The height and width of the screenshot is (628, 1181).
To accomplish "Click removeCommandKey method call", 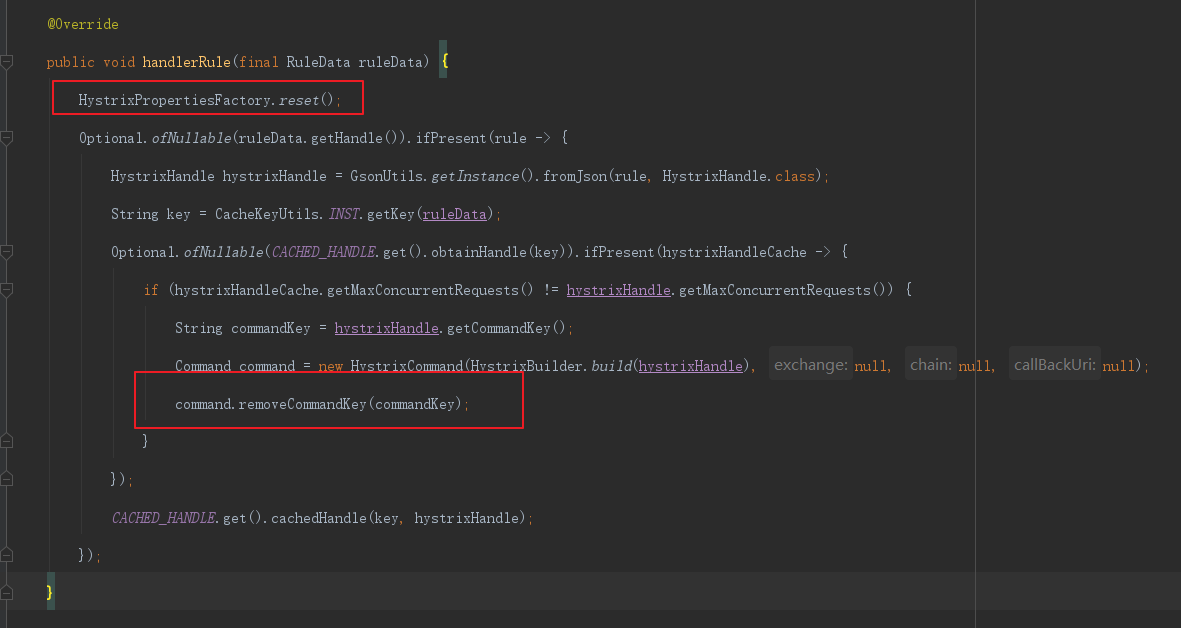I will tap(302, 404).
